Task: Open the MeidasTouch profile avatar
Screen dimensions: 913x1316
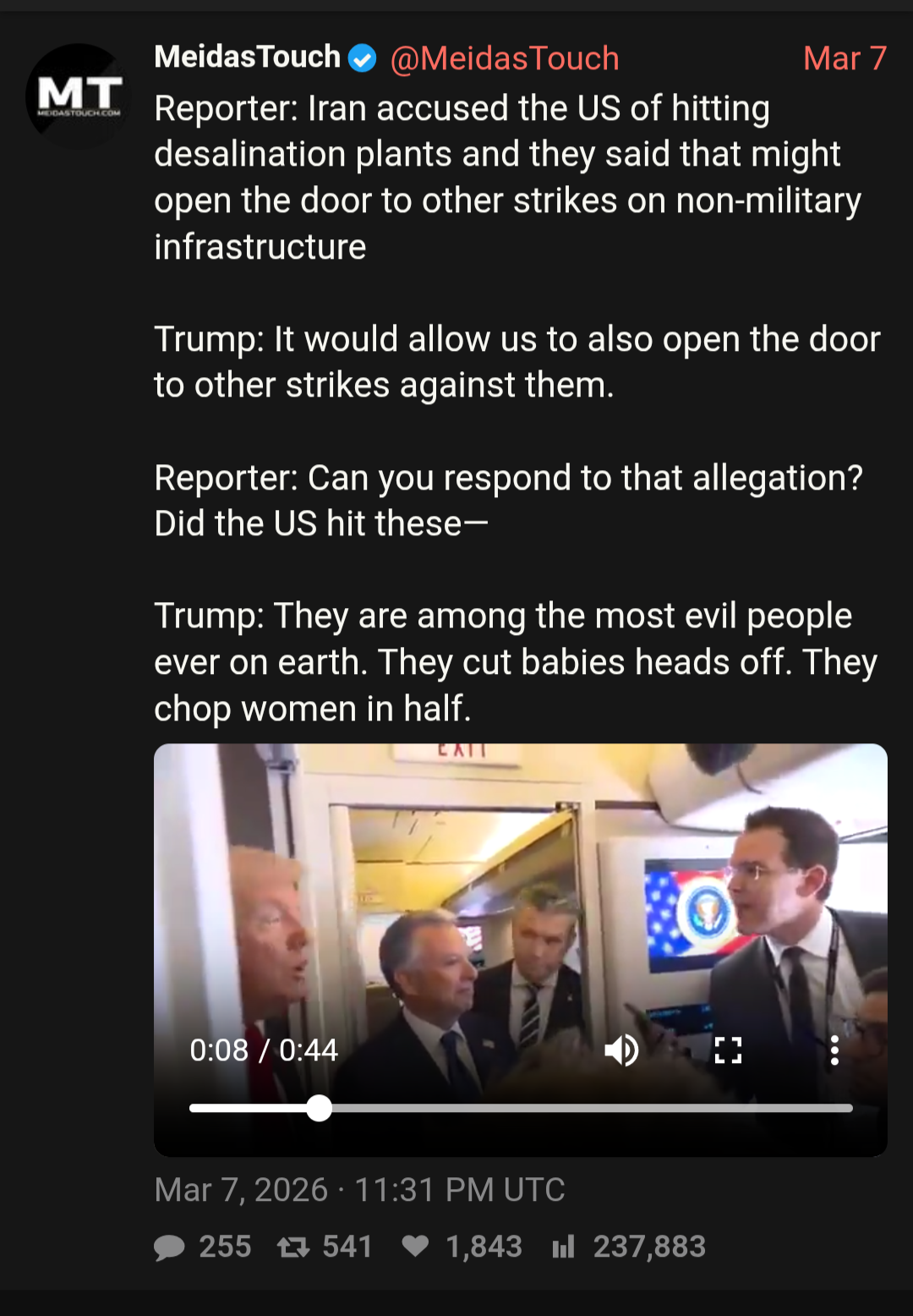Action: (x=79, y=96)
